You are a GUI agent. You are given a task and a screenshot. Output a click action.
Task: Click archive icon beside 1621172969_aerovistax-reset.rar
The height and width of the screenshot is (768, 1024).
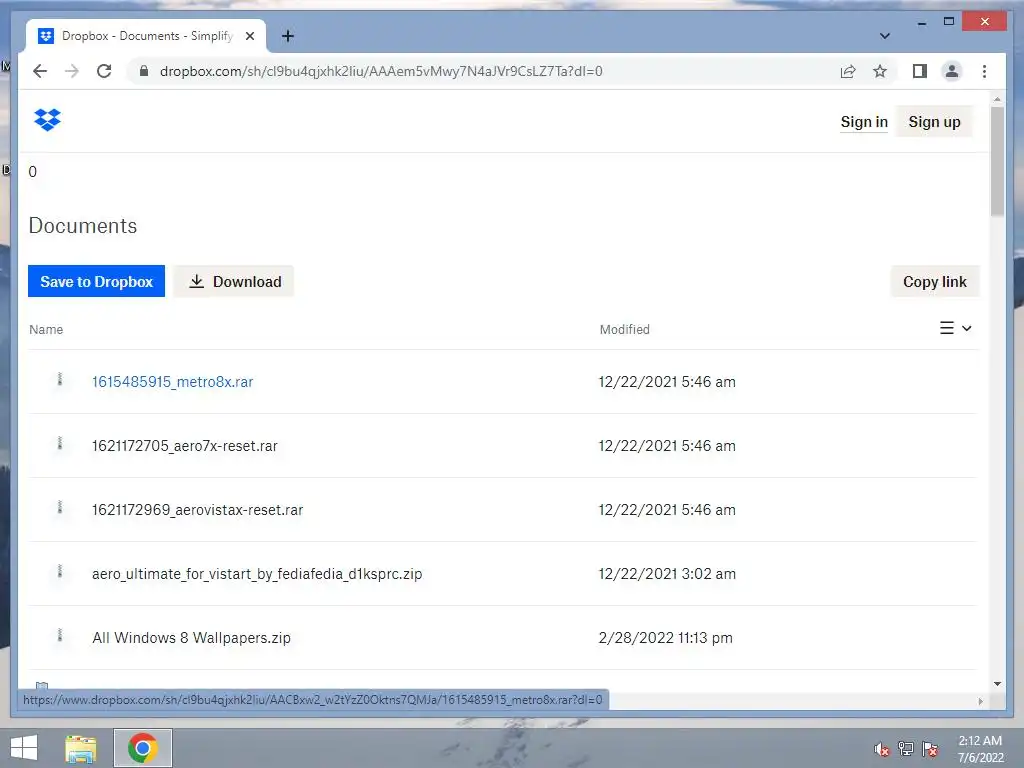59,507
